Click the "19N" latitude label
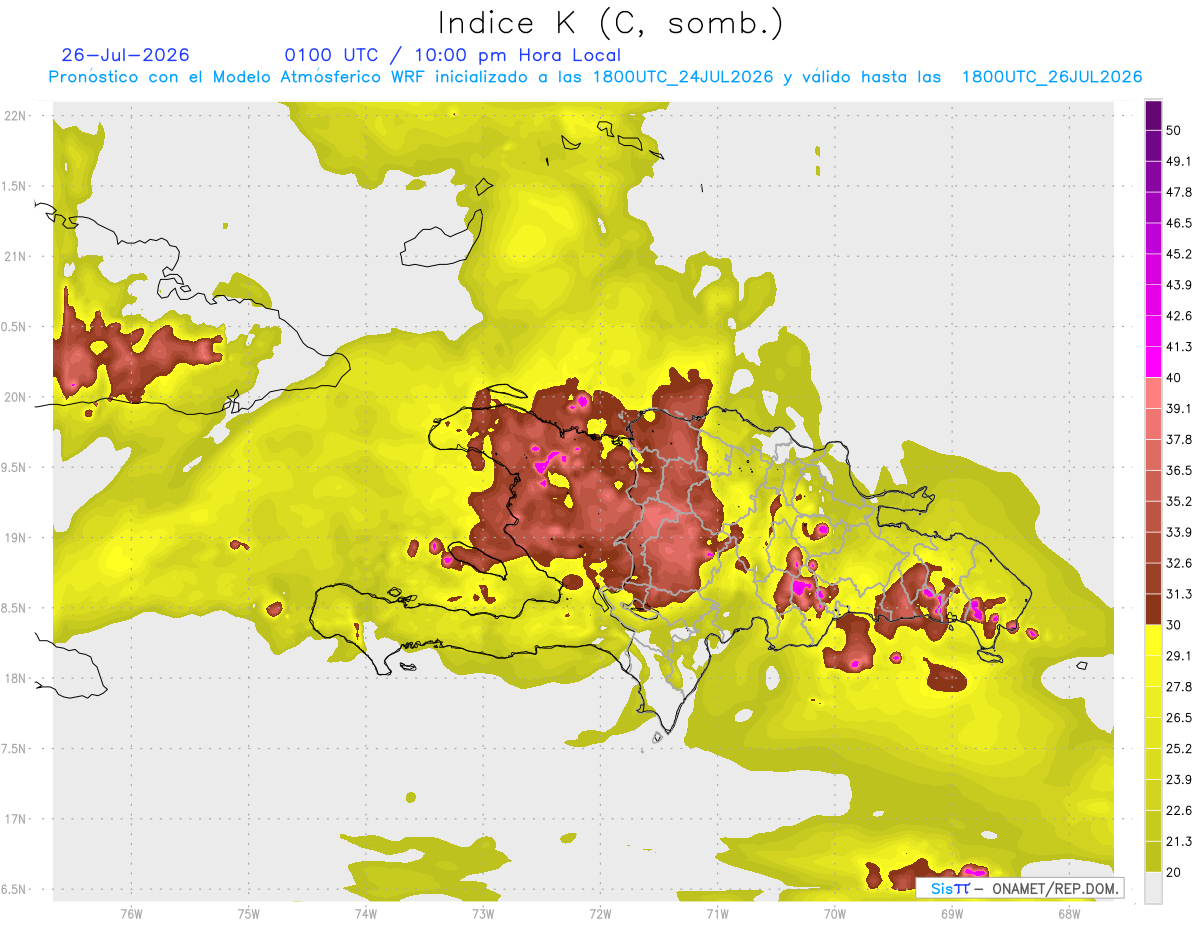 [x=15, y=537]
